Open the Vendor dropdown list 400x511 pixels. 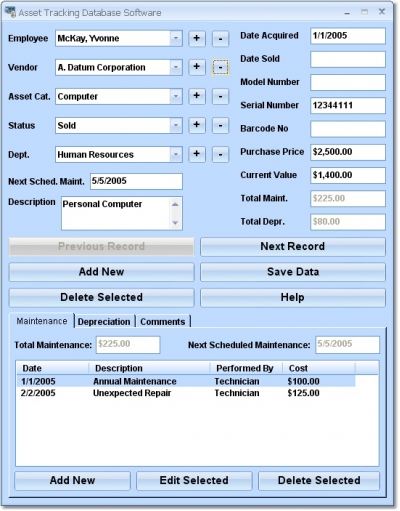click(x=176, y=67)
